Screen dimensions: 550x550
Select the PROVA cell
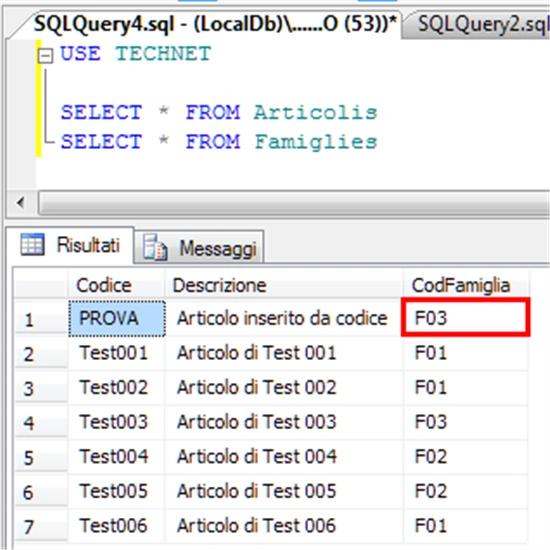click(117, 318)
